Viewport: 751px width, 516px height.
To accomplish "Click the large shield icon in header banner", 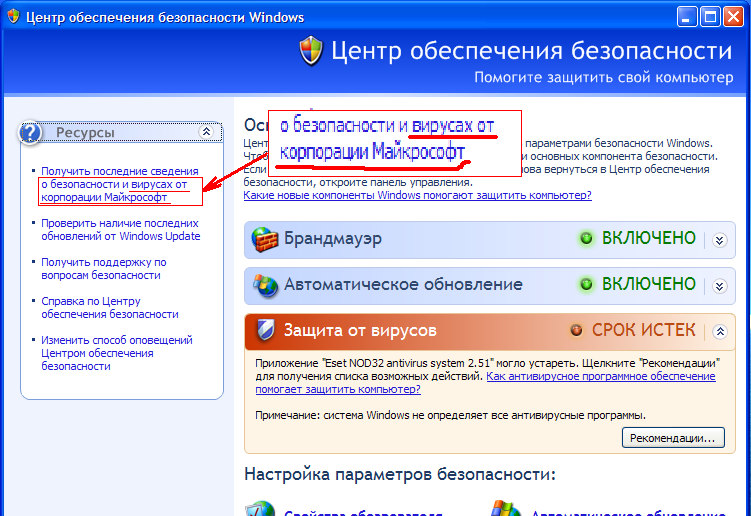I will [x=312, y=52].
